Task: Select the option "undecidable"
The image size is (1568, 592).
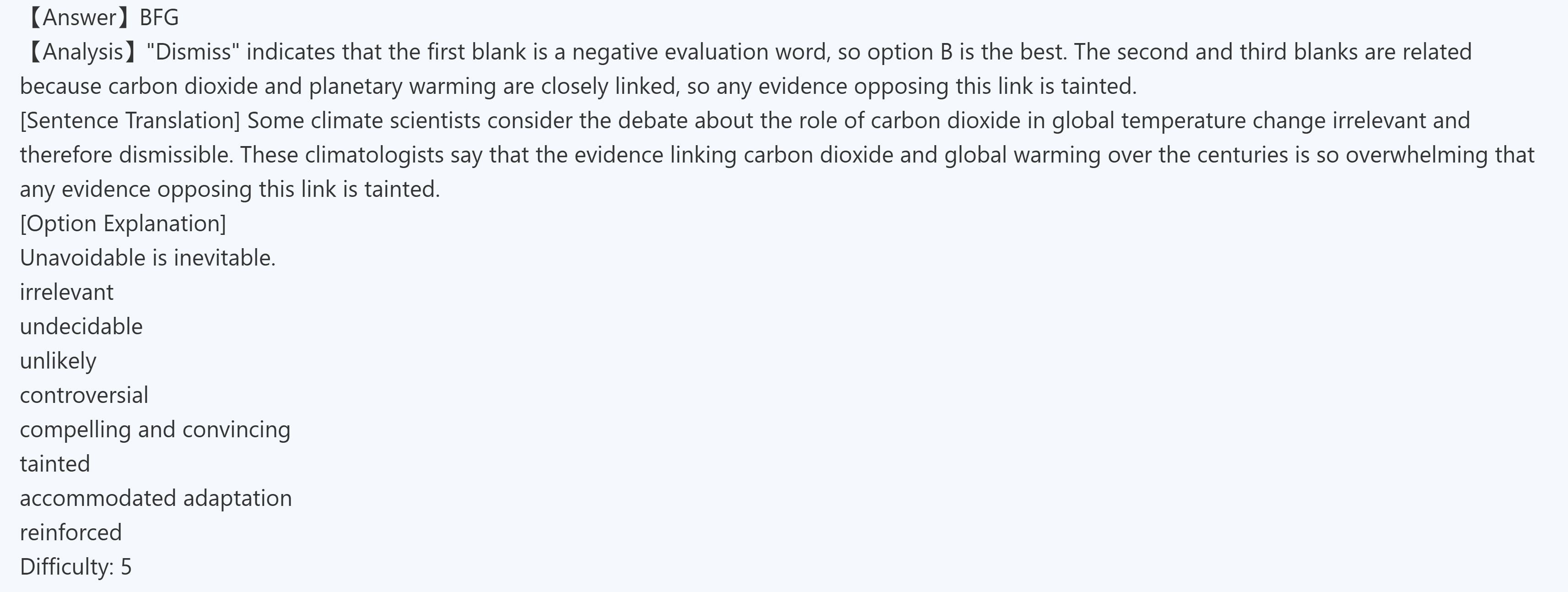Action: coord(81,327)
